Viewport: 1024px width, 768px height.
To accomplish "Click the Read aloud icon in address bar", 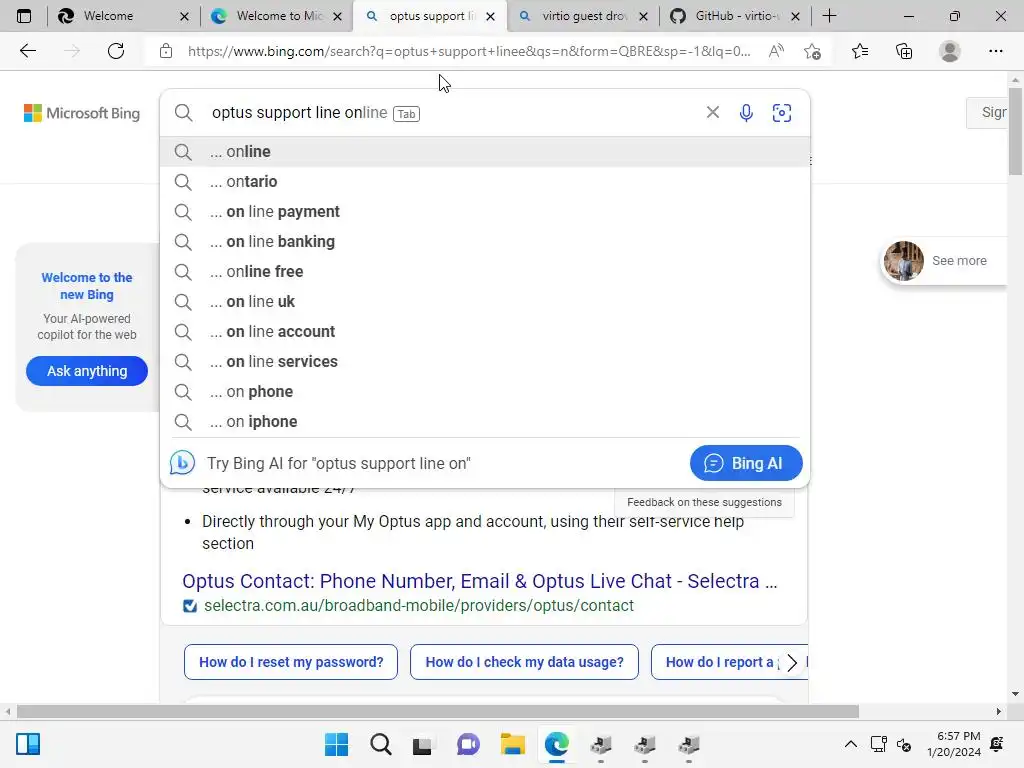I will point(776,51).
